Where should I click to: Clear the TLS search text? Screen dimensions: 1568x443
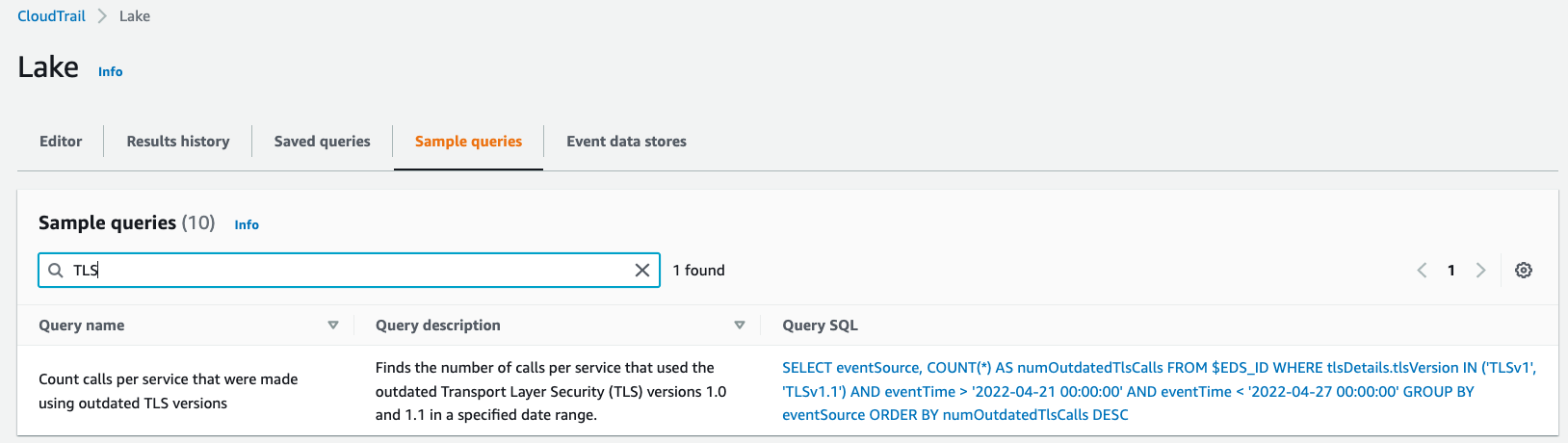[642, 271]
